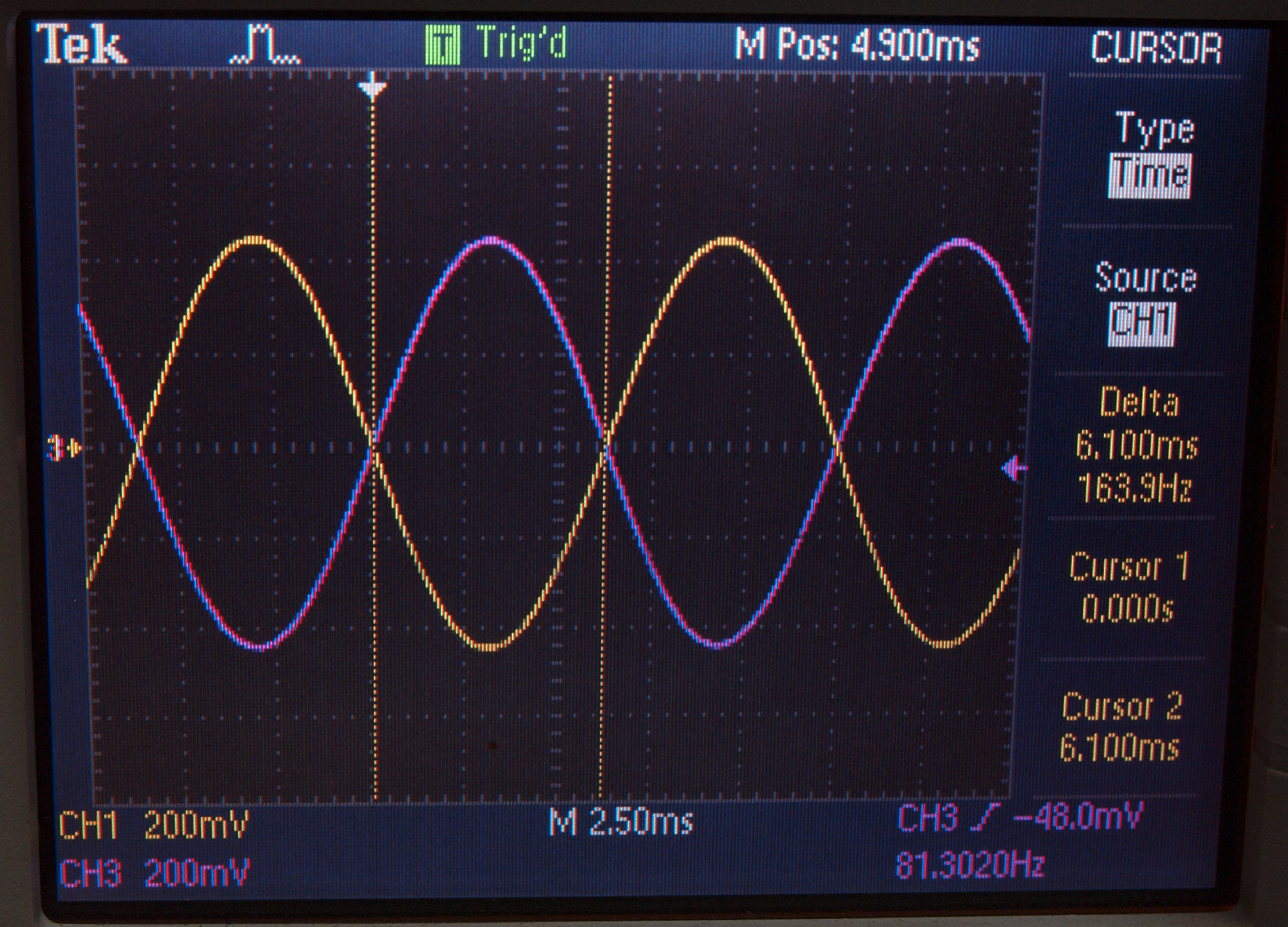Click the Delta 6.100ms readout
This screenshot has width=1288, height=927.
(1138, 445)
